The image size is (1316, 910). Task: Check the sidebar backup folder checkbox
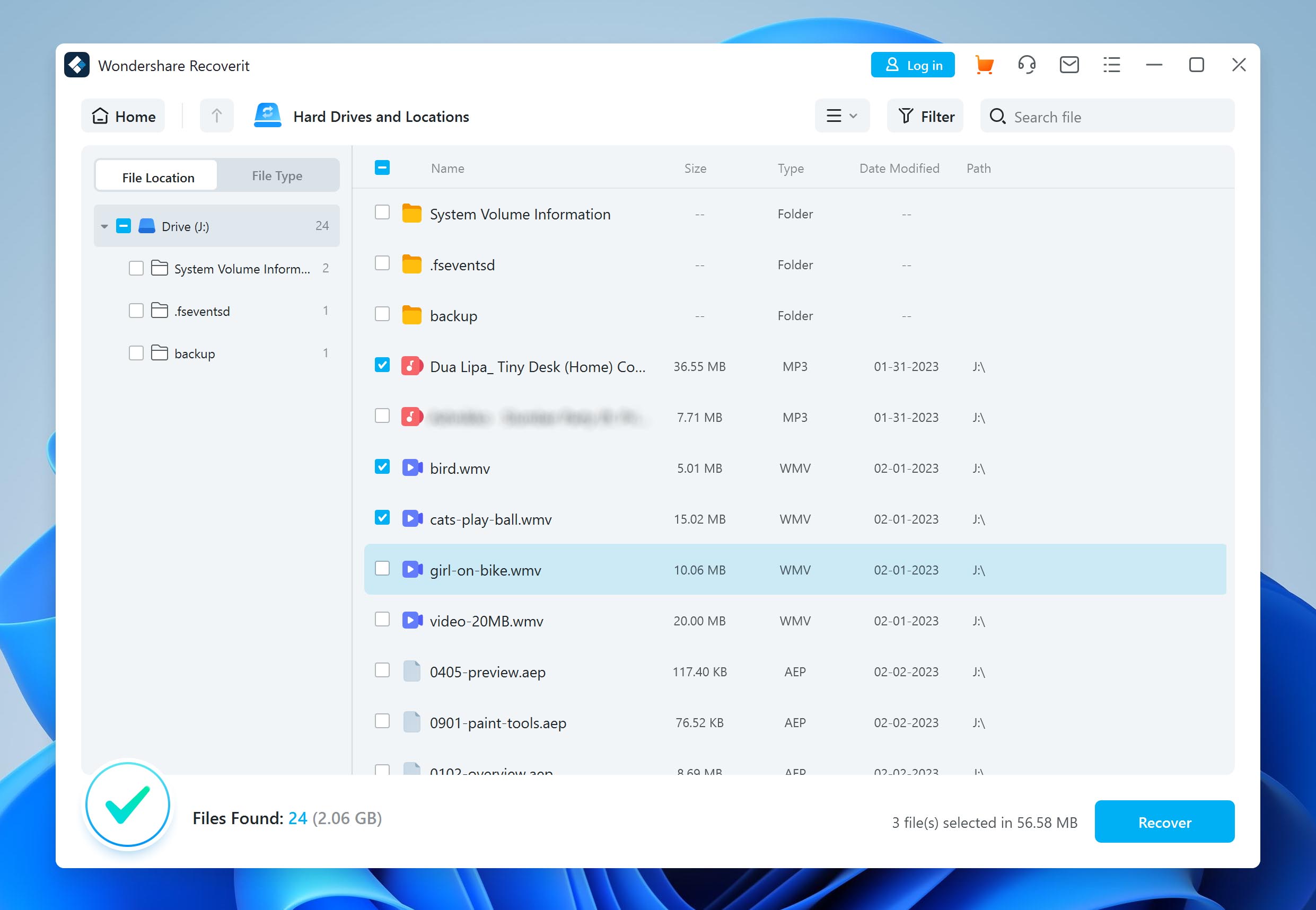(136, 353)
